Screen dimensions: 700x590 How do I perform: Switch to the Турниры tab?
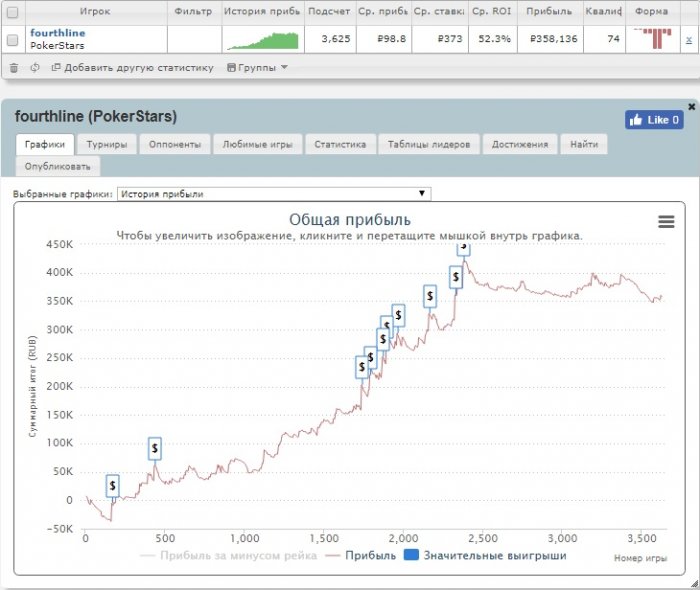[x=107, y=144]
